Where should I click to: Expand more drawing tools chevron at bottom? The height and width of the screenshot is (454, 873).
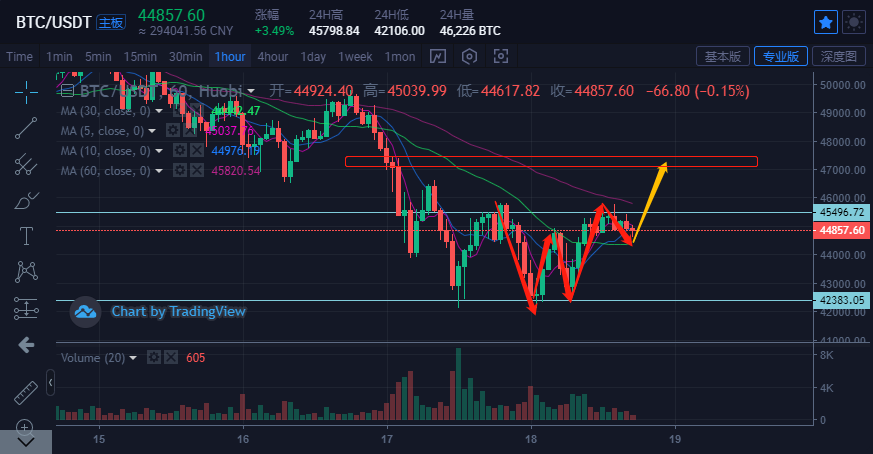click(x=26, y=439)
